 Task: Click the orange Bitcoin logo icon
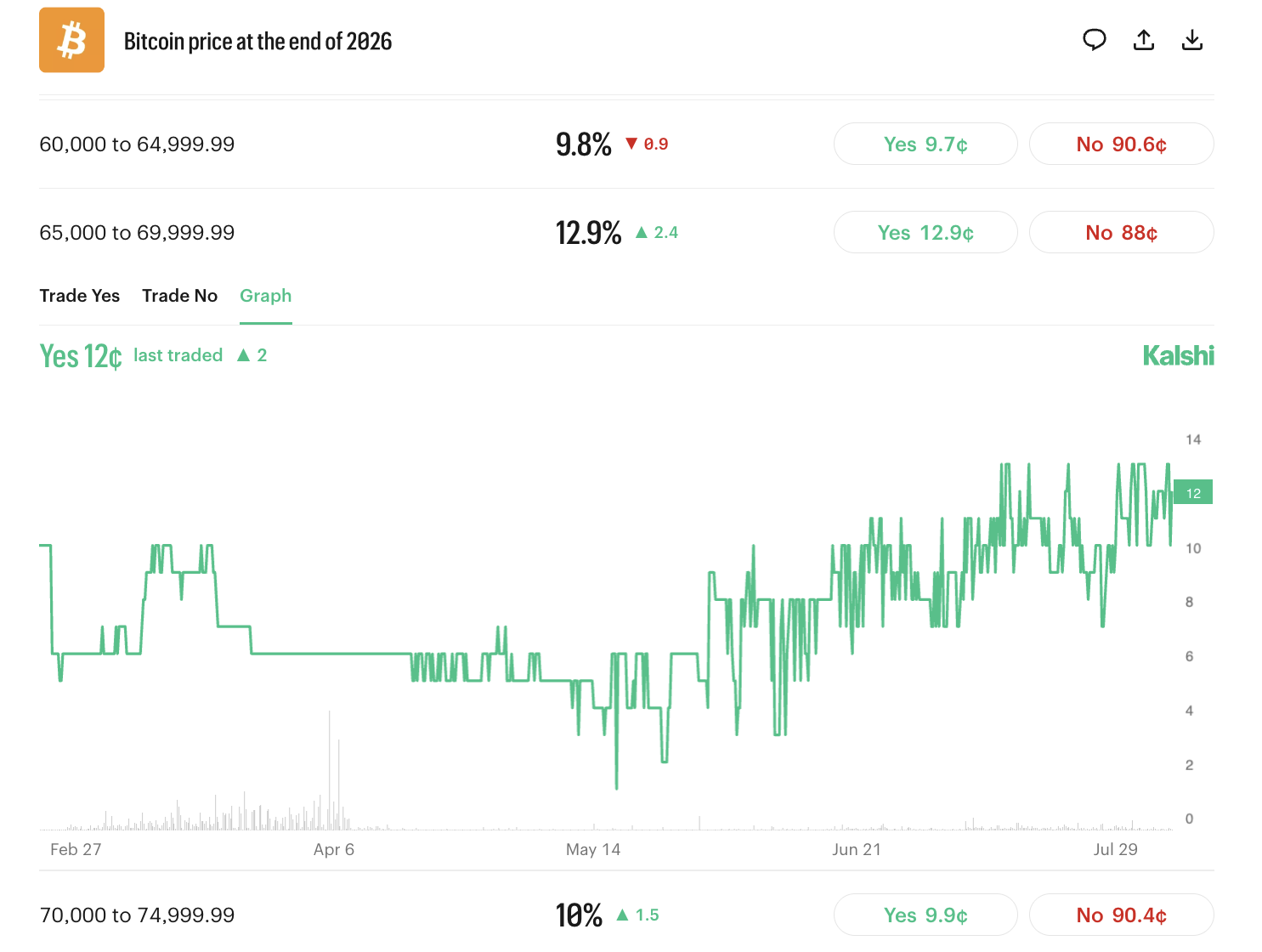(71, 40)
